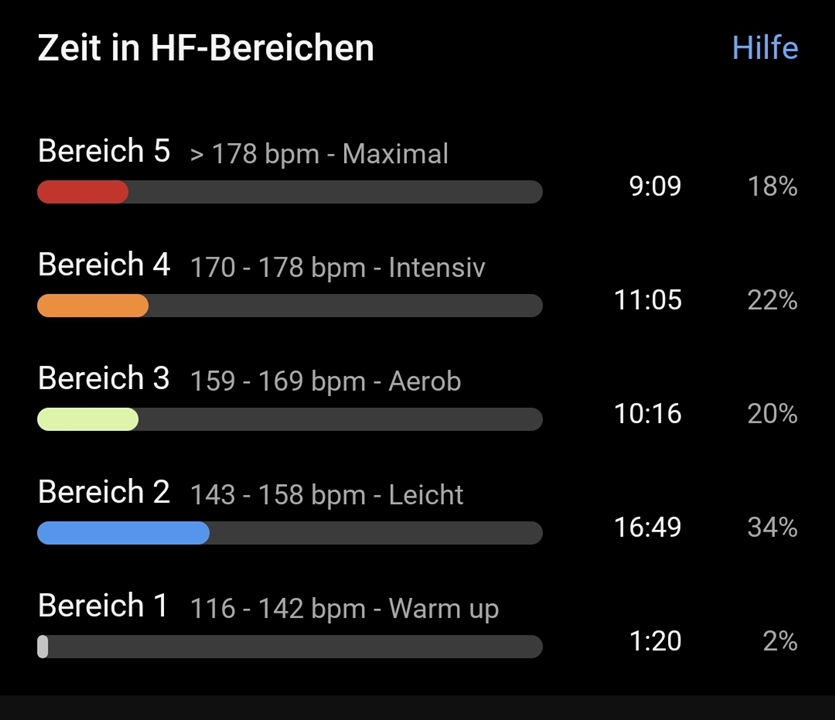Select the gray Bereich 1 progress bar

pos(290,647)
